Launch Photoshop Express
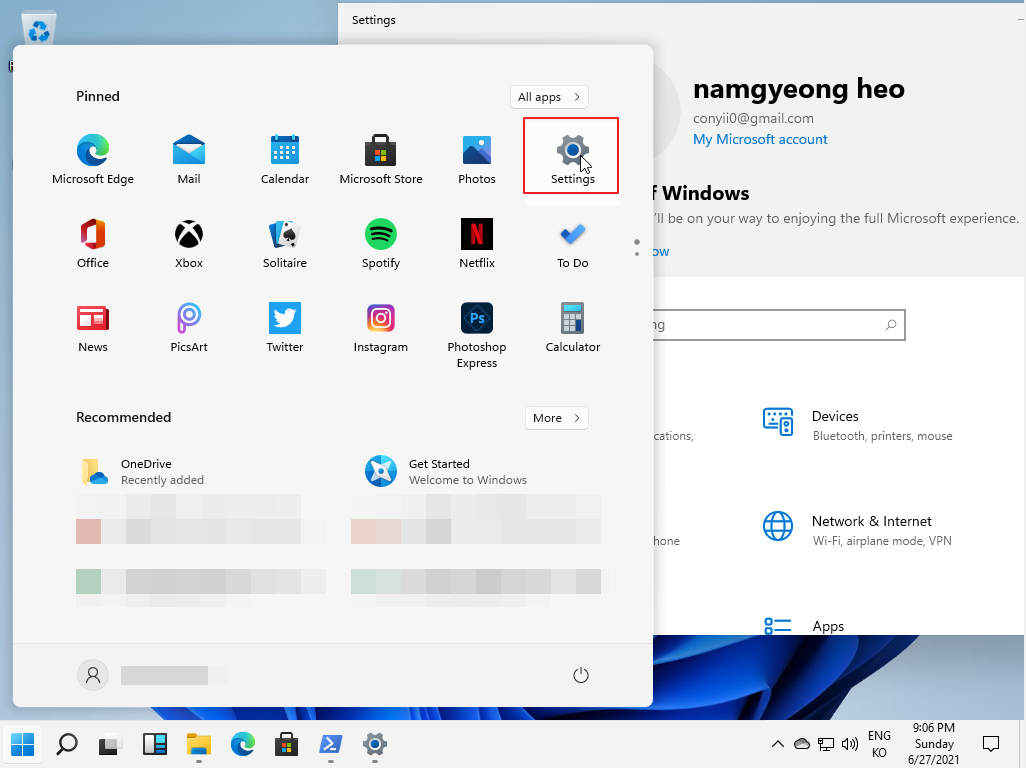This screenshot has width=1026, height=768. [476, 335]
